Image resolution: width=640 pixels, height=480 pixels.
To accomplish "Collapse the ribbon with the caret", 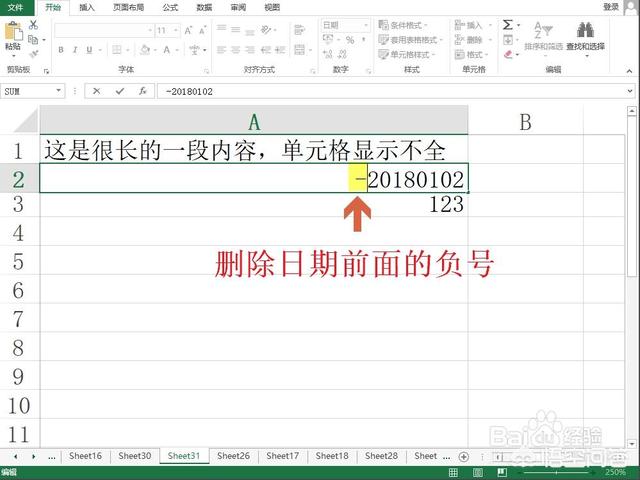I will pos(629,71).
